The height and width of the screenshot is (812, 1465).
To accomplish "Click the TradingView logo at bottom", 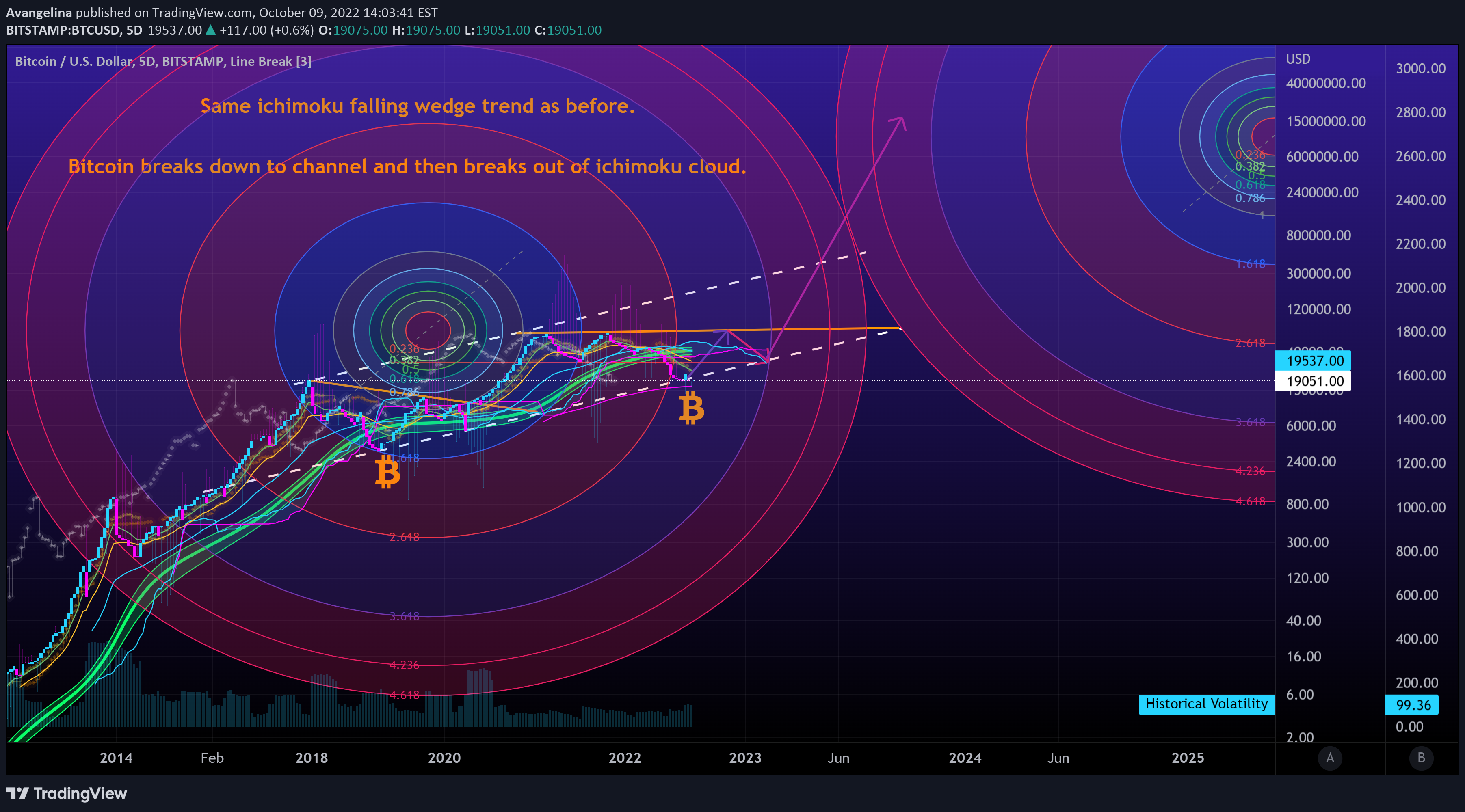I will tap(67, 793).
